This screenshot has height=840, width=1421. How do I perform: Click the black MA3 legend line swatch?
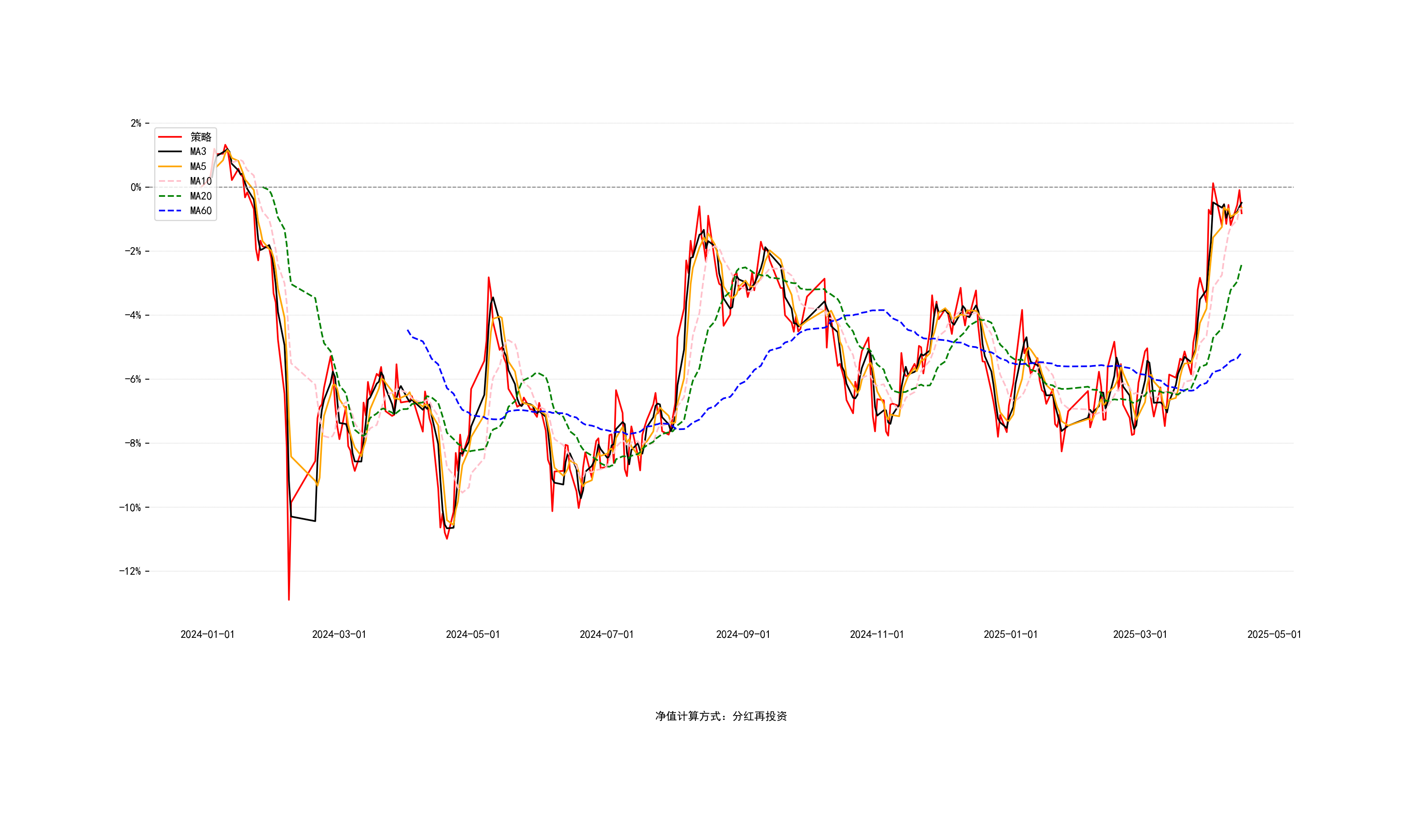tap(170, 152)
